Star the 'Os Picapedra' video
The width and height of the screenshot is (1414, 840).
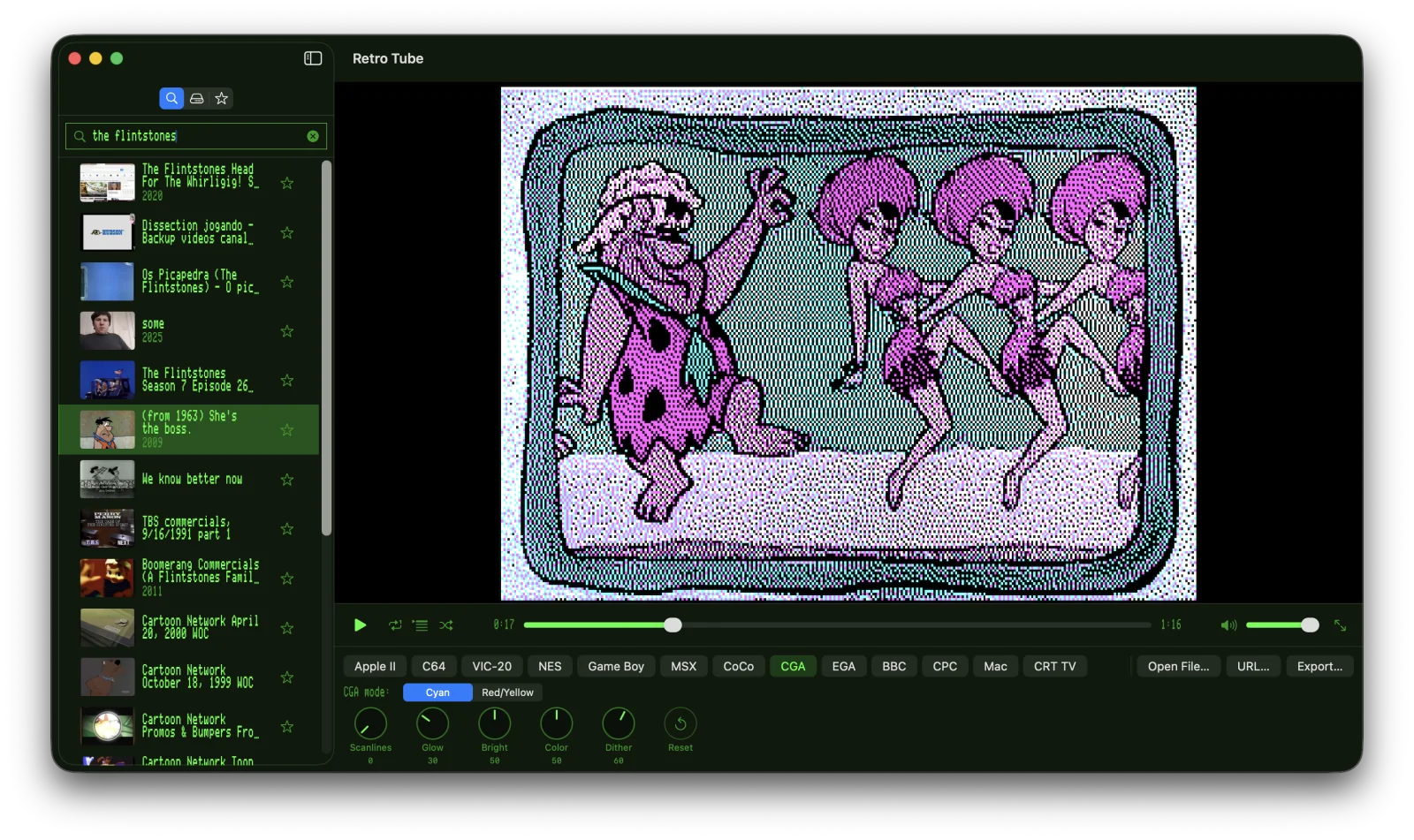click(x=287, y=282)
